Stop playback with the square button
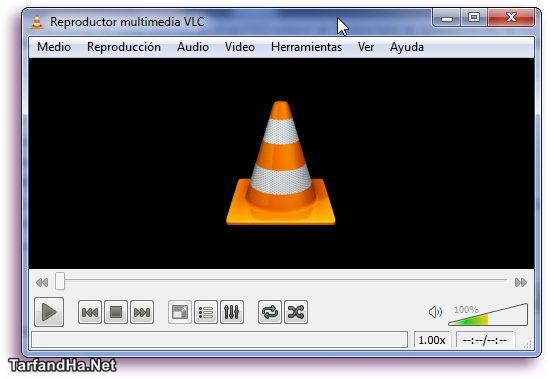 116,312
